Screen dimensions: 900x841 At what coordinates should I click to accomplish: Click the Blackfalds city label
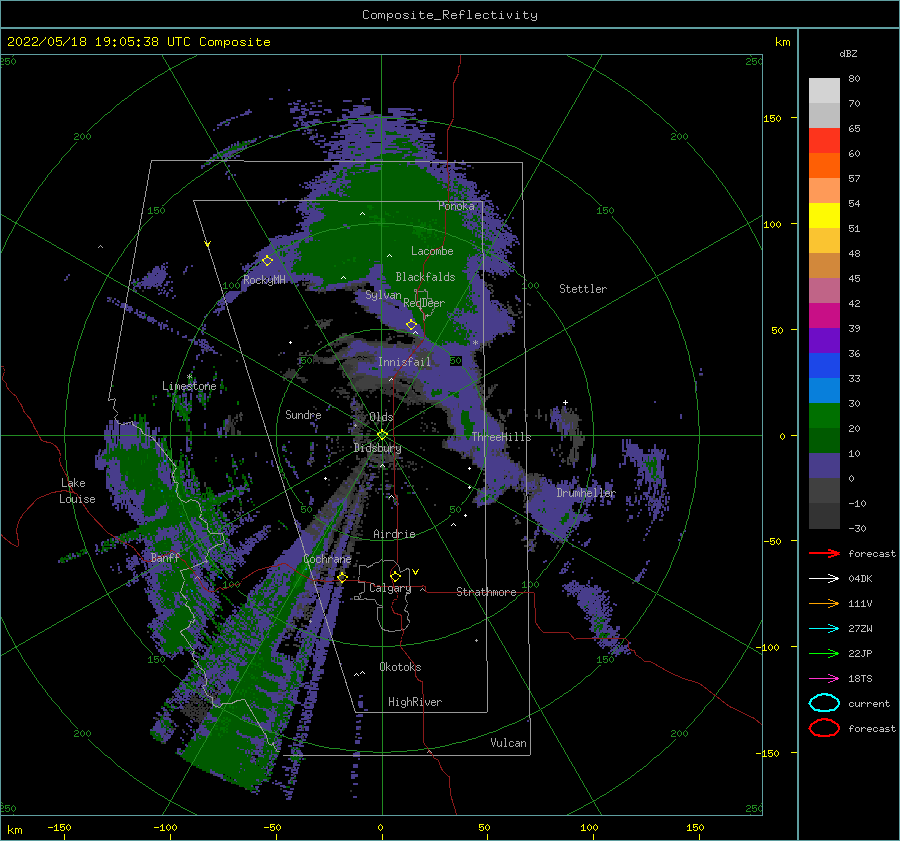[x=425, y=277]
